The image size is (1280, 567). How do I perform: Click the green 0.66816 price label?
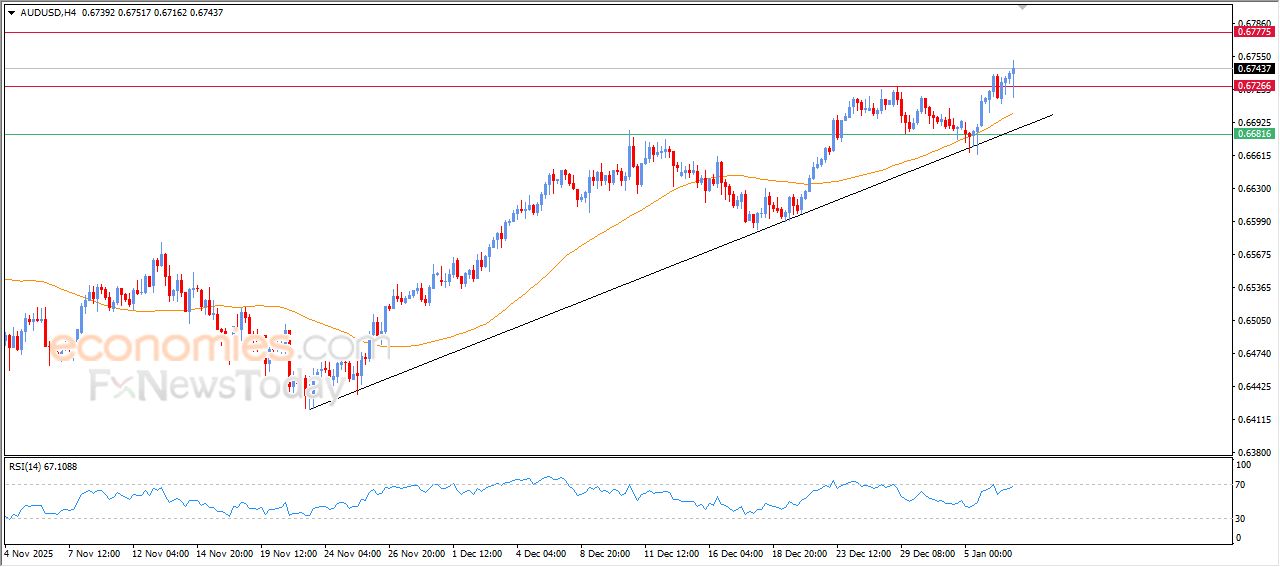tap(1254, 134)
